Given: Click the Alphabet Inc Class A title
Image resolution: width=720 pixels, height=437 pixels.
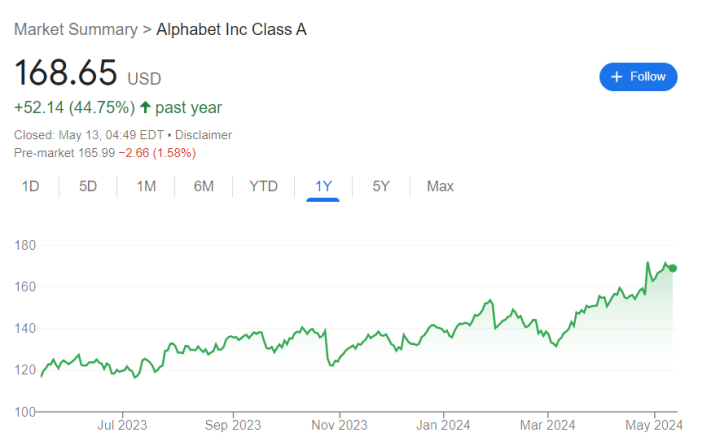Looking at the screenshot, I should tap(231, 29).
